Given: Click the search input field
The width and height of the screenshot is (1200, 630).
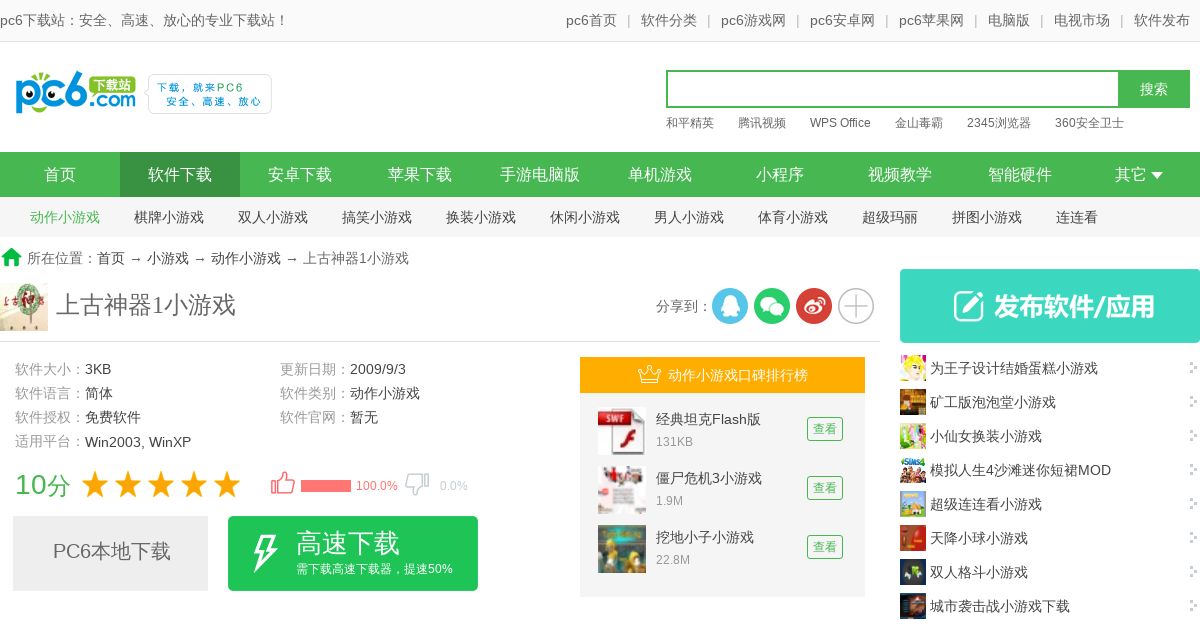Looking at the screenshot, I should pyautogui.click(x=893, y=89).
